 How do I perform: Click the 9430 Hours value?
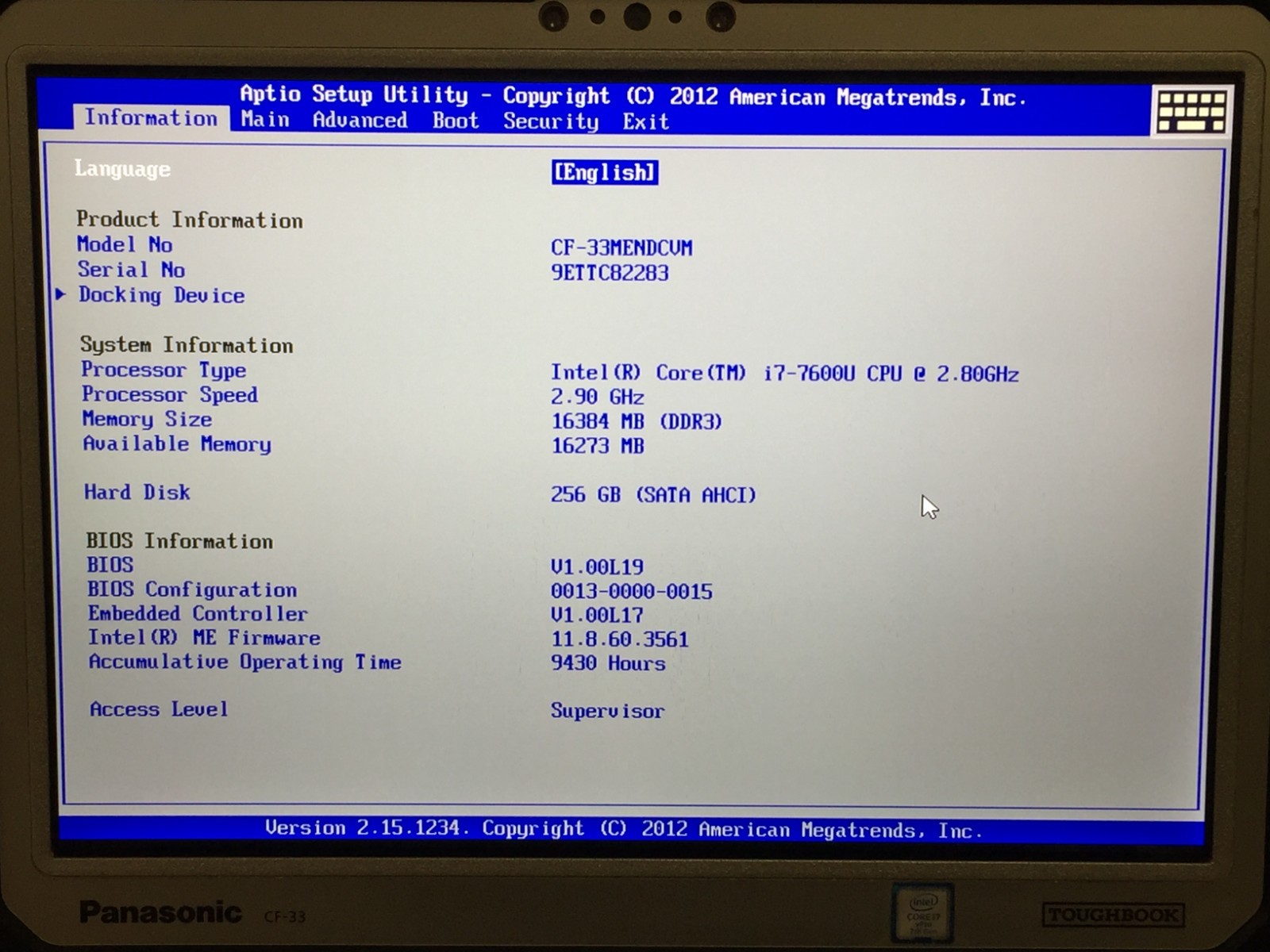(x=608, y=663)
